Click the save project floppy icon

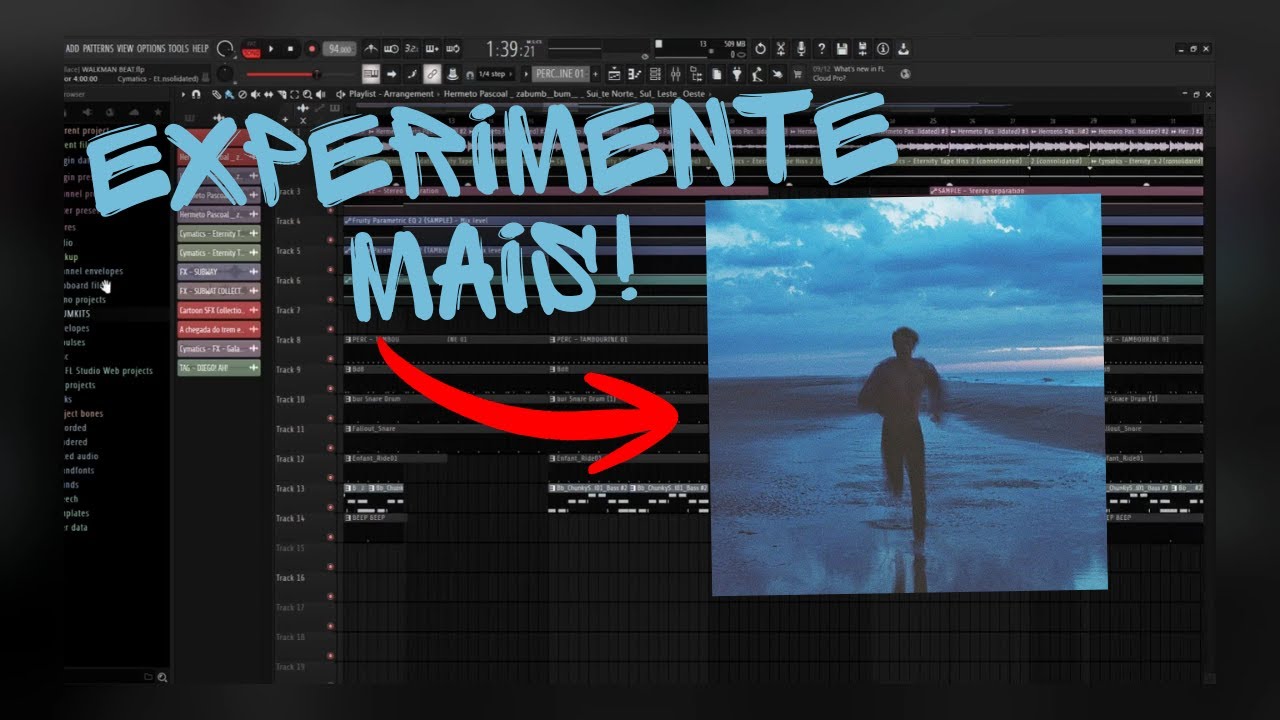tap(842, 49)
